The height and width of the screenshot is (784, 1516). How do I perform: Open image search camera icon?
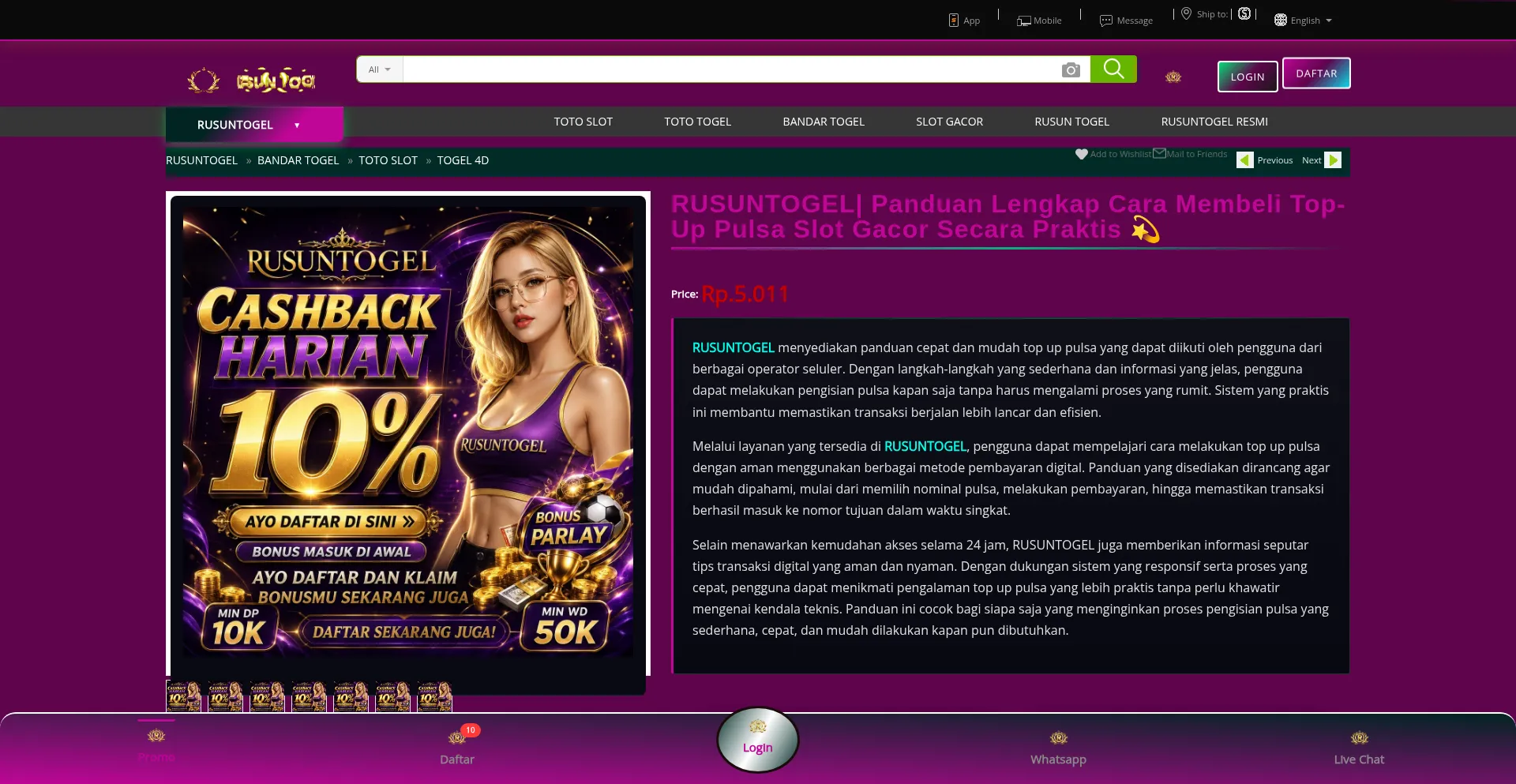[1071, 70]
